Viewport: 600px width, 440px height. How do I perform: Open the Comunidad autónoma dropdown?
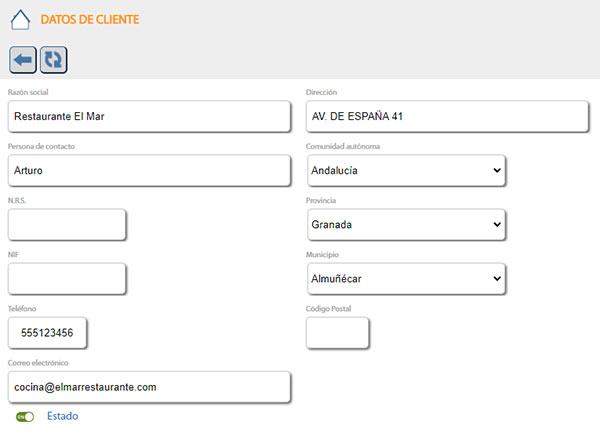(406, 171)
